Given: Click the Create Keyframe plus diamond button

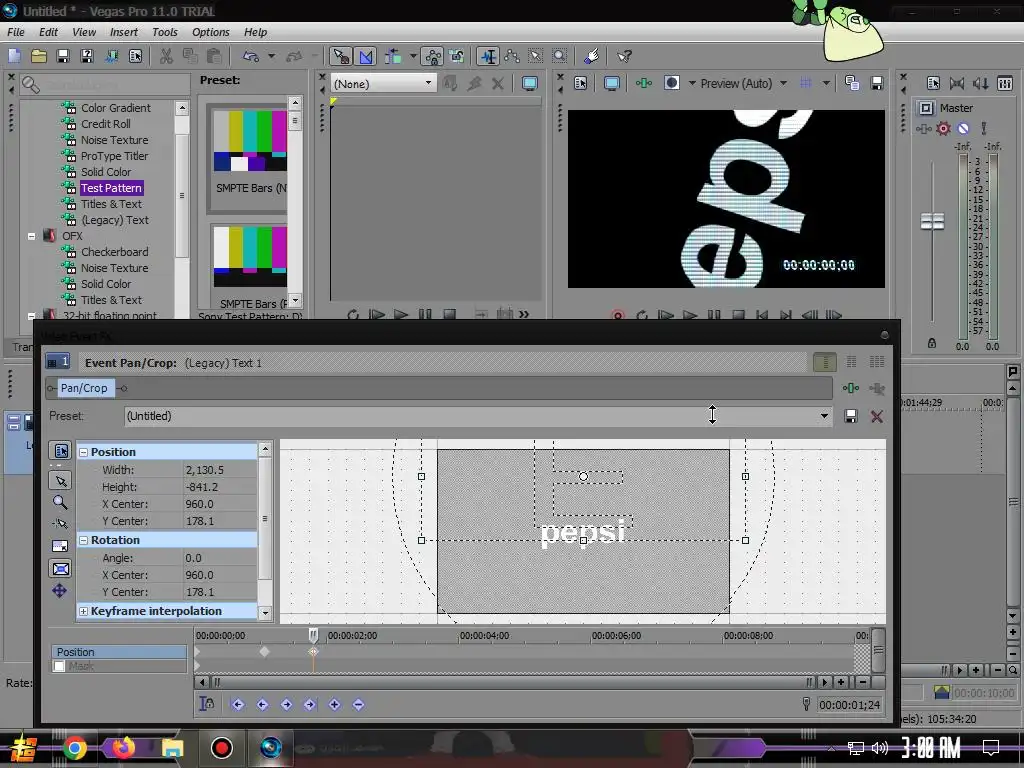Looking at the screenshot, I should pos(334,705).
